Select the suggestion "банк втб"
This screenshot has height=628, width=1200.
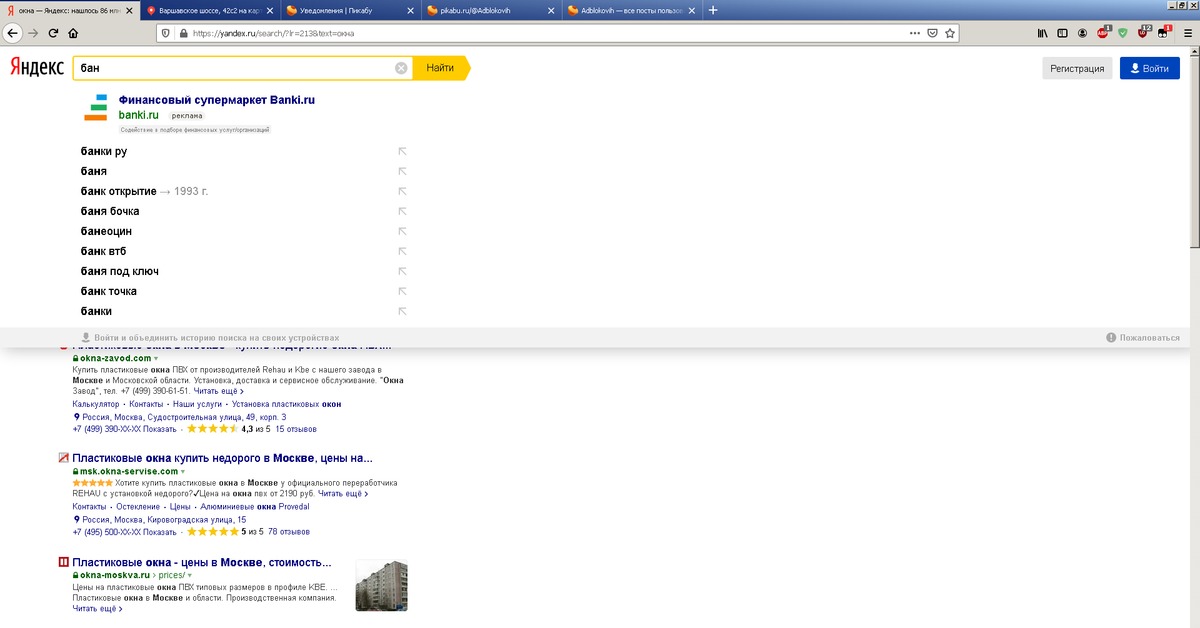[x=103, y=251]
